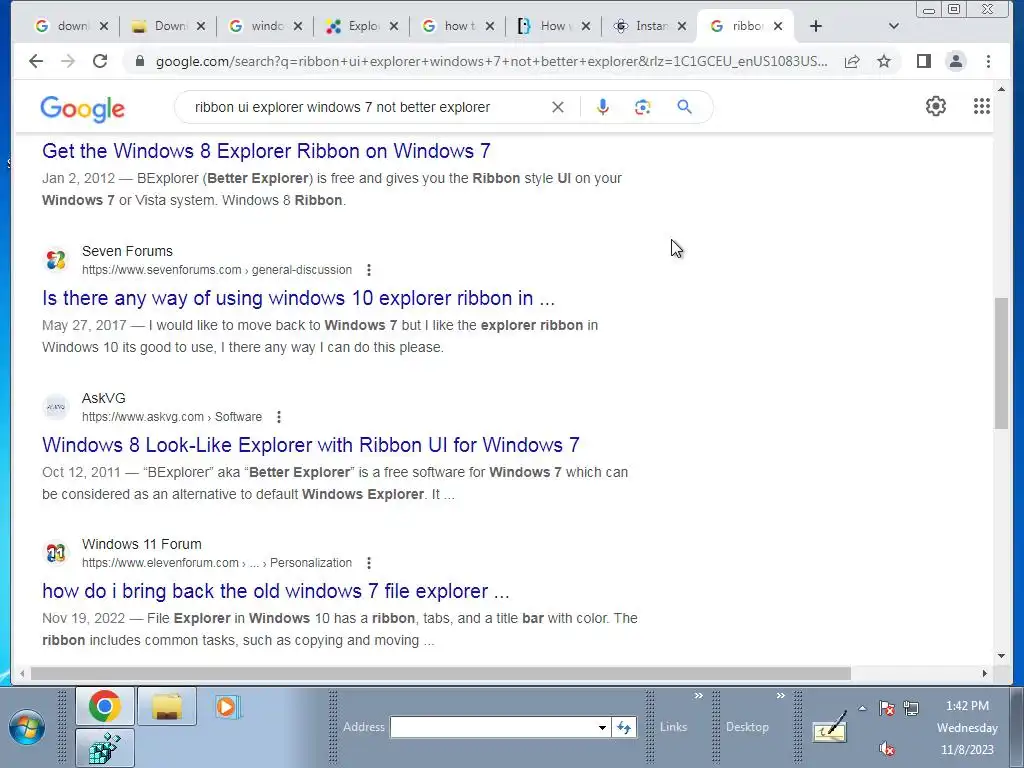Image resolution: width=1024 pixels, height=768 pixels.
Task: Click the Chrome URL address bar
Action: pos(492,61)
